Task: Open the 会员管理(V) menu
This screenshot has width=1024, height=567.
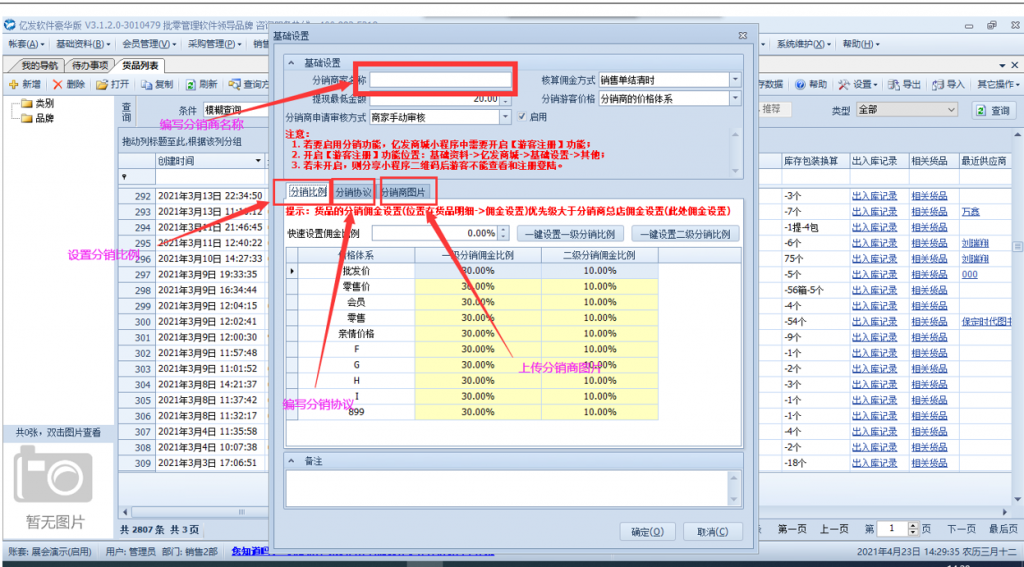Action: pyautogui.click(x=150, y=44)
